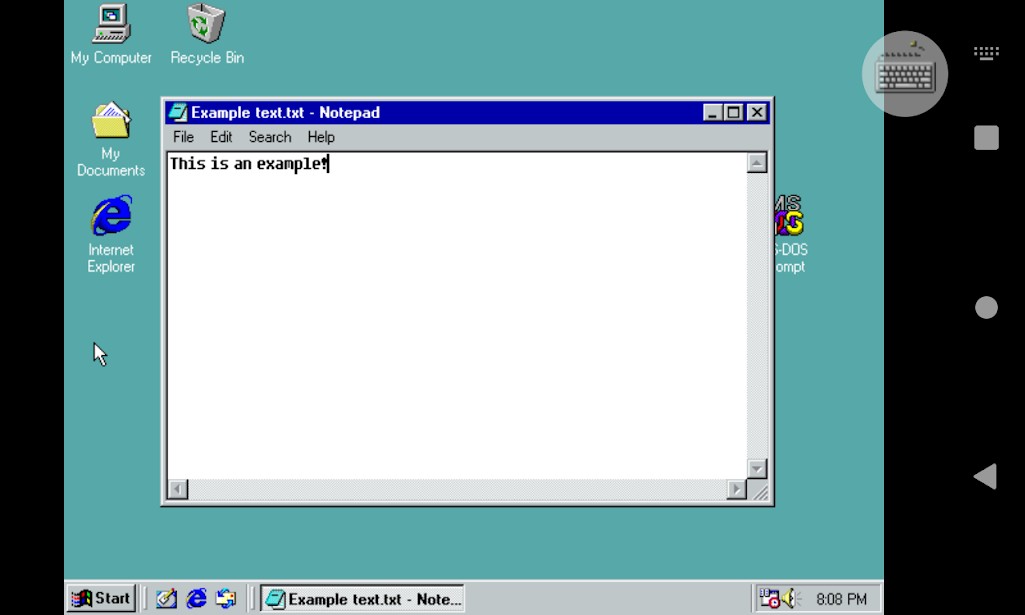1025x615 pixels.
Task: Open the Help menu in Notepad
Action: 321,137
